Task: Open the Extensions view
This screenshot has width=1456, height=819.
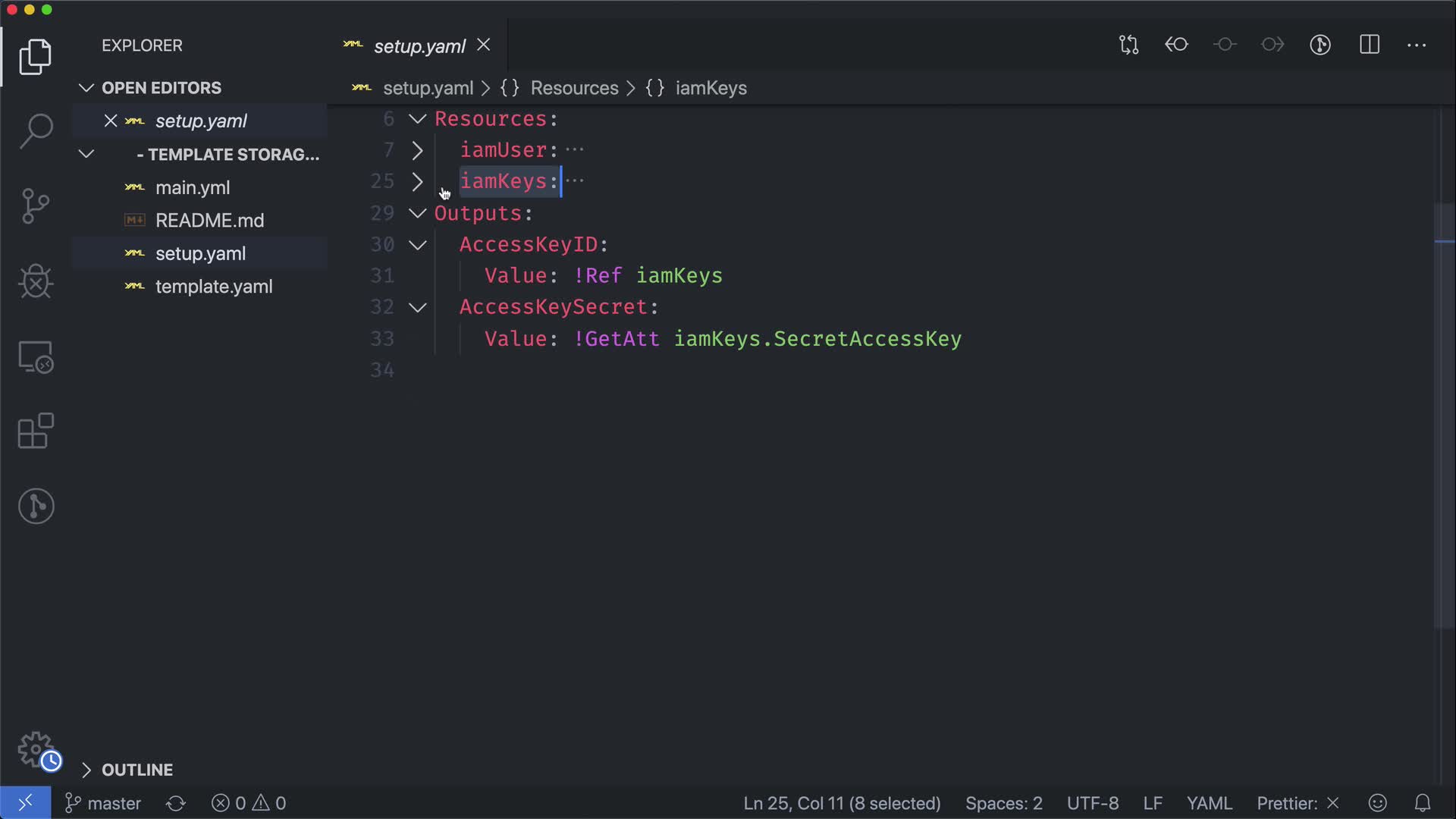Action: pos(36,431)
